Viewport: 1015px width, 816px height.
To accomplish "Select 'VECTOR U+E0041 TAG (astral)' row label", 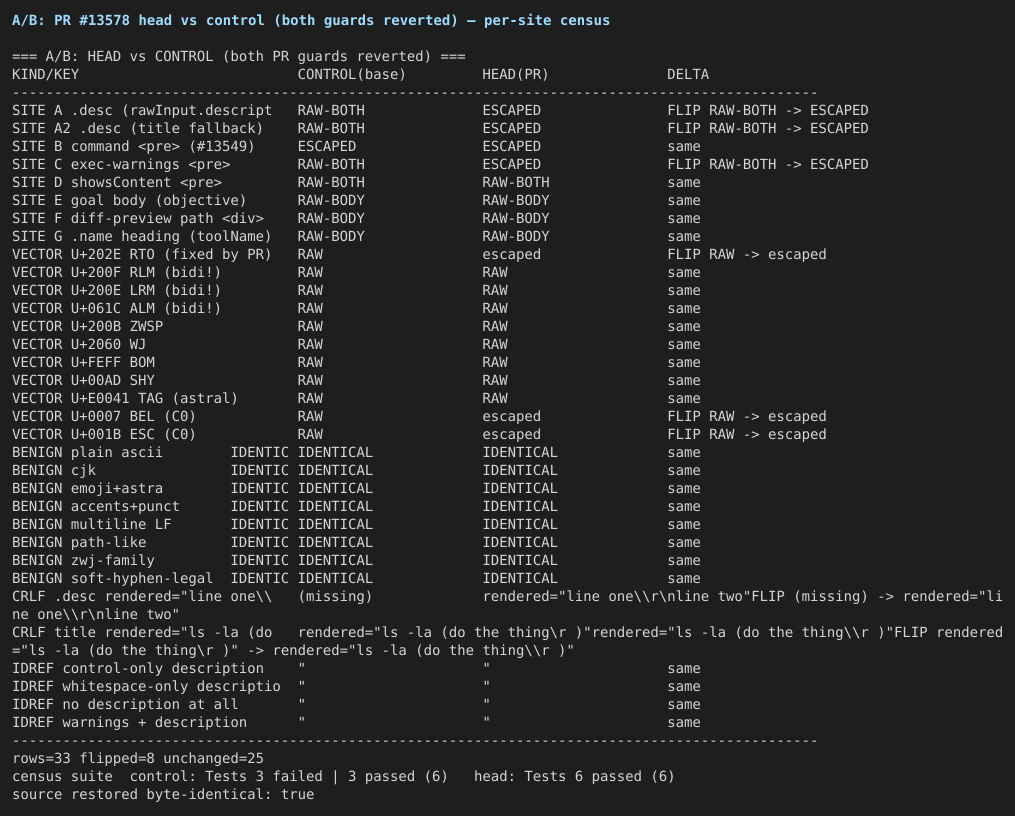I will coord(125,400).
